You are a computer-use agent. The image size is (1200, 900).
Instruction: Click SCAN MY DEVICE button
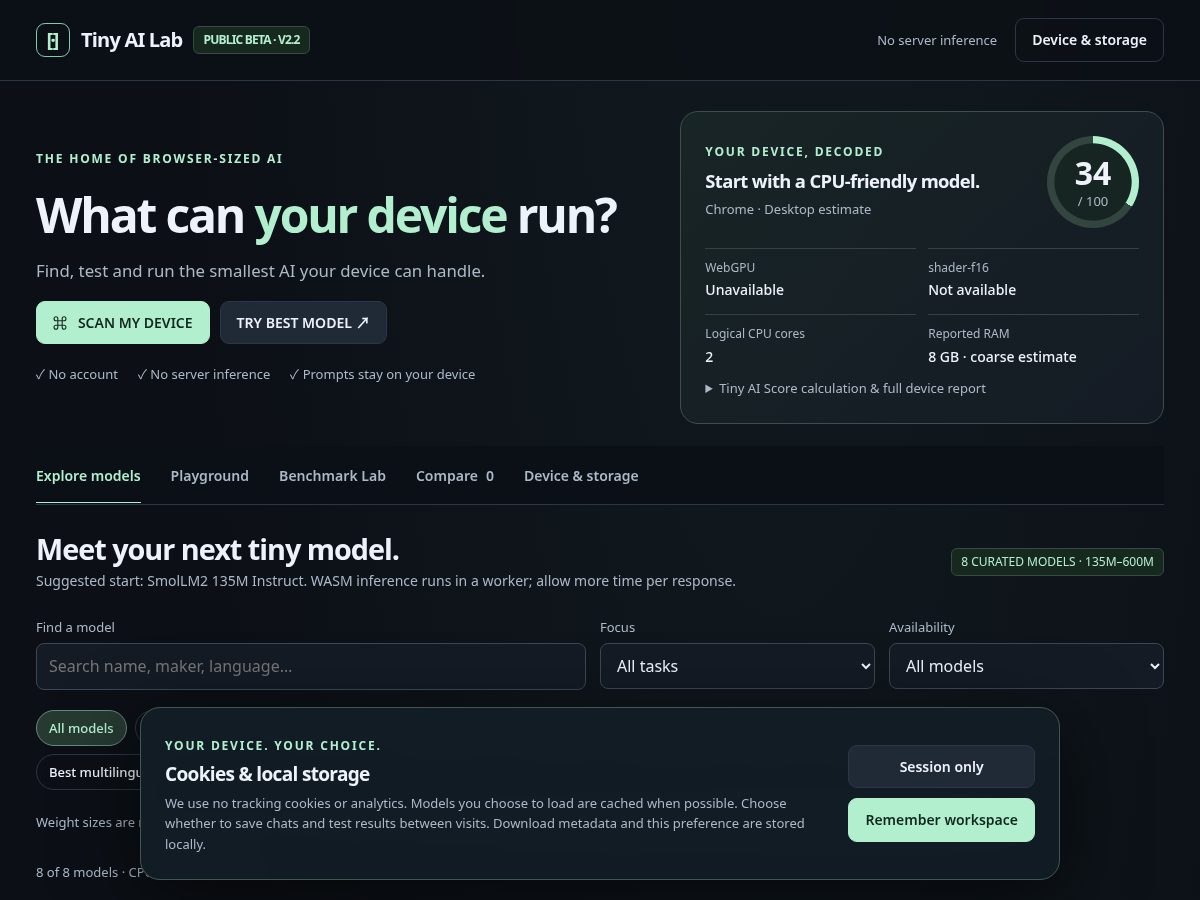click(x=123, y=323)
